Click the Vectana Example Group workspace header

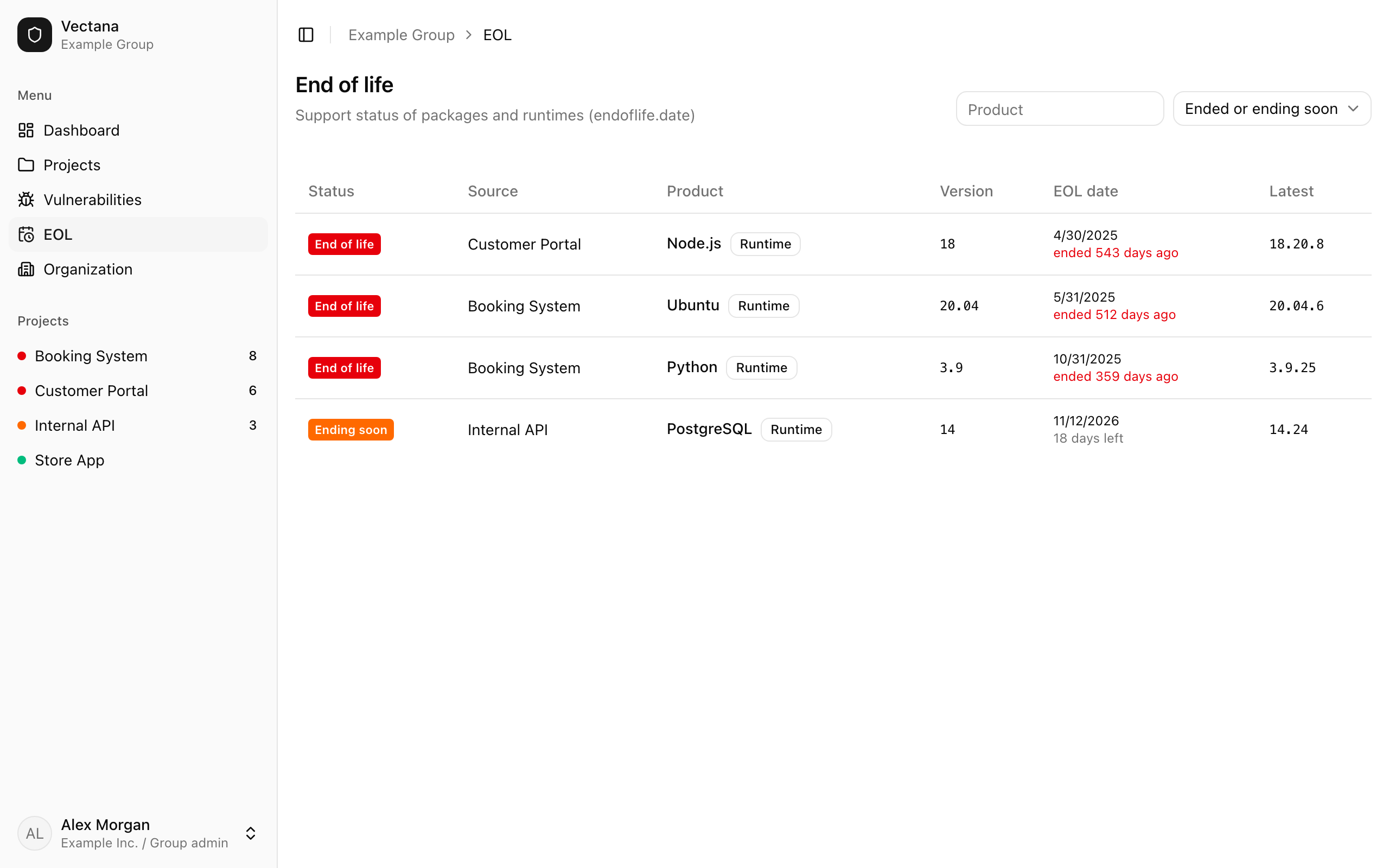138,35
